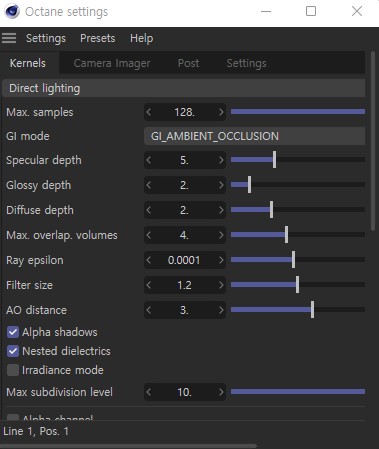Click the AO distance value field
379x449 pixels.
185,310
